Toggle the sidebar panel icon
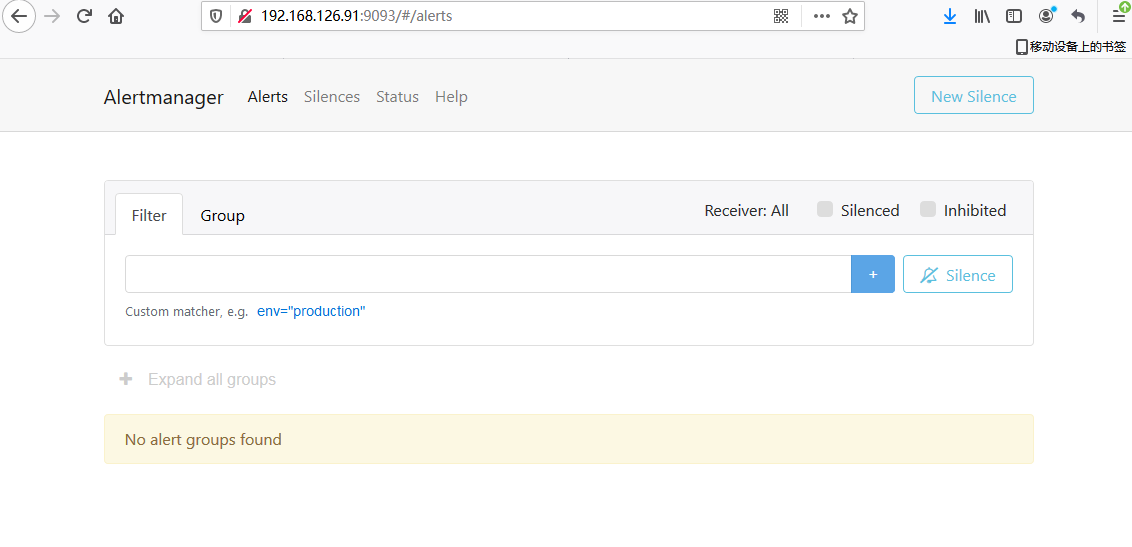The width and height of the screenshot is (1132, 547). click(x=1014, y=16)
